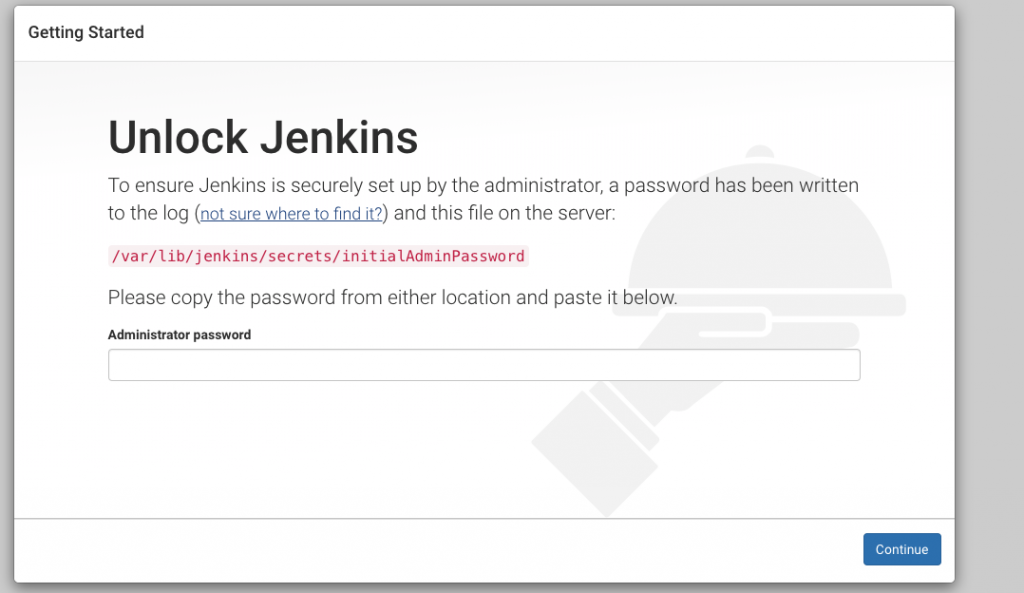Click the word "Unlock" in the heading
1024x593 pixels.
tap(178, 138)
